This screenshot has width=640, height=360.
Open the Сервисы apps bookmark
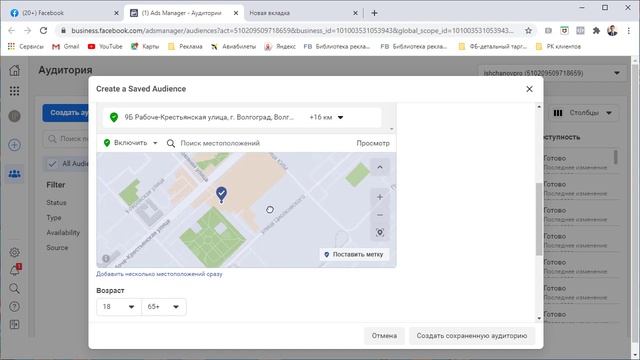pyautogui.click(x=26, y=47)
